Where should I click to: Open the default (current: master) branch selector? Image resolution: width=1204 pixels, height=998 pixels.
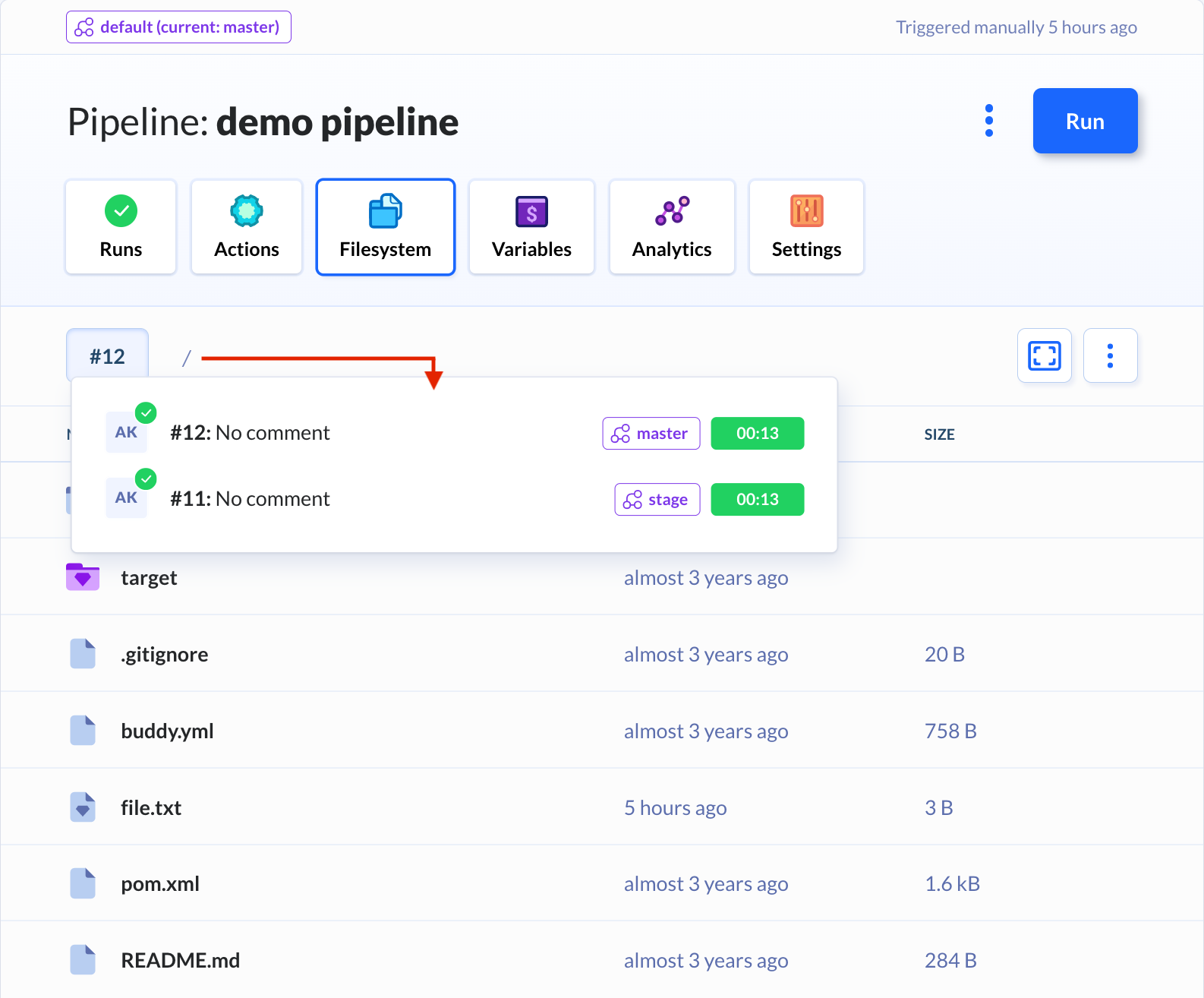(178, 27)
